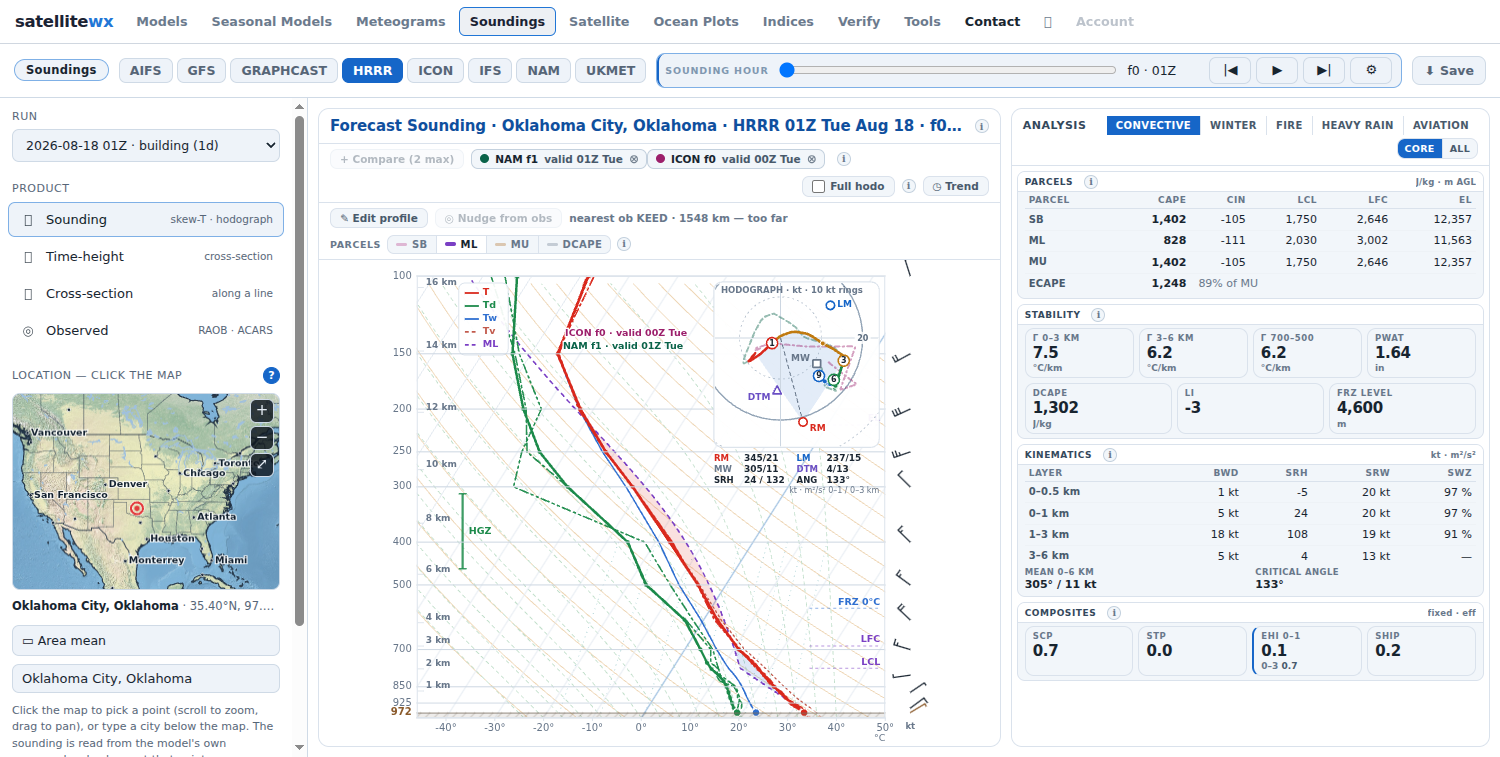The height and width of the screenshot is (757, 1500).
Task: Enable the Full hodo checkbox
Action: [x=818, y=186]
